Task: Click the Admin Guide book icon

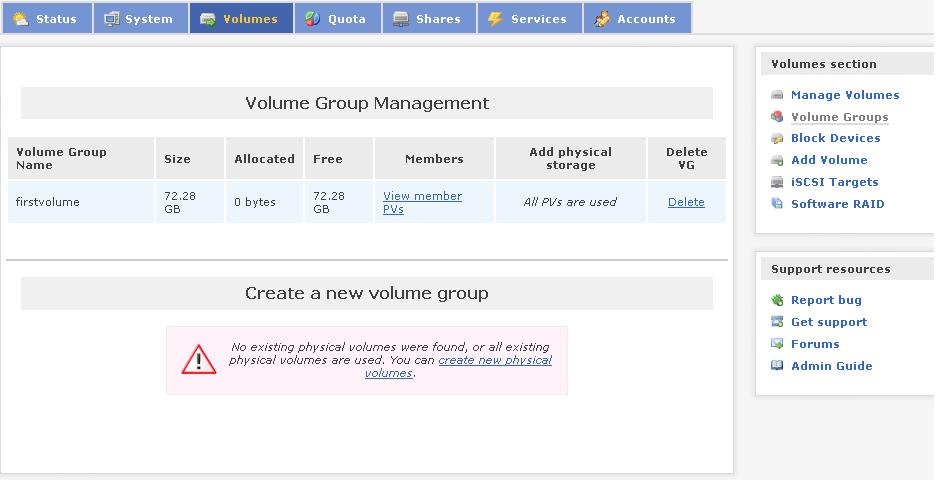Action: [x=777, y=366]
